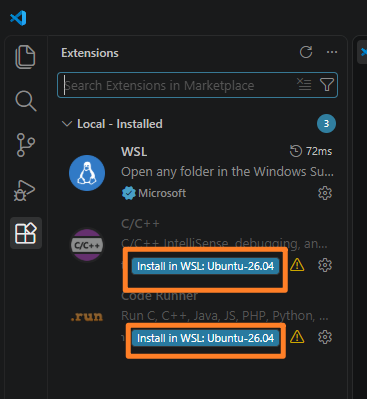Image resolution: width=367 pixels, height=399 pixels.
Task: Click the VS Code logo icon
Action: (18, 18)
